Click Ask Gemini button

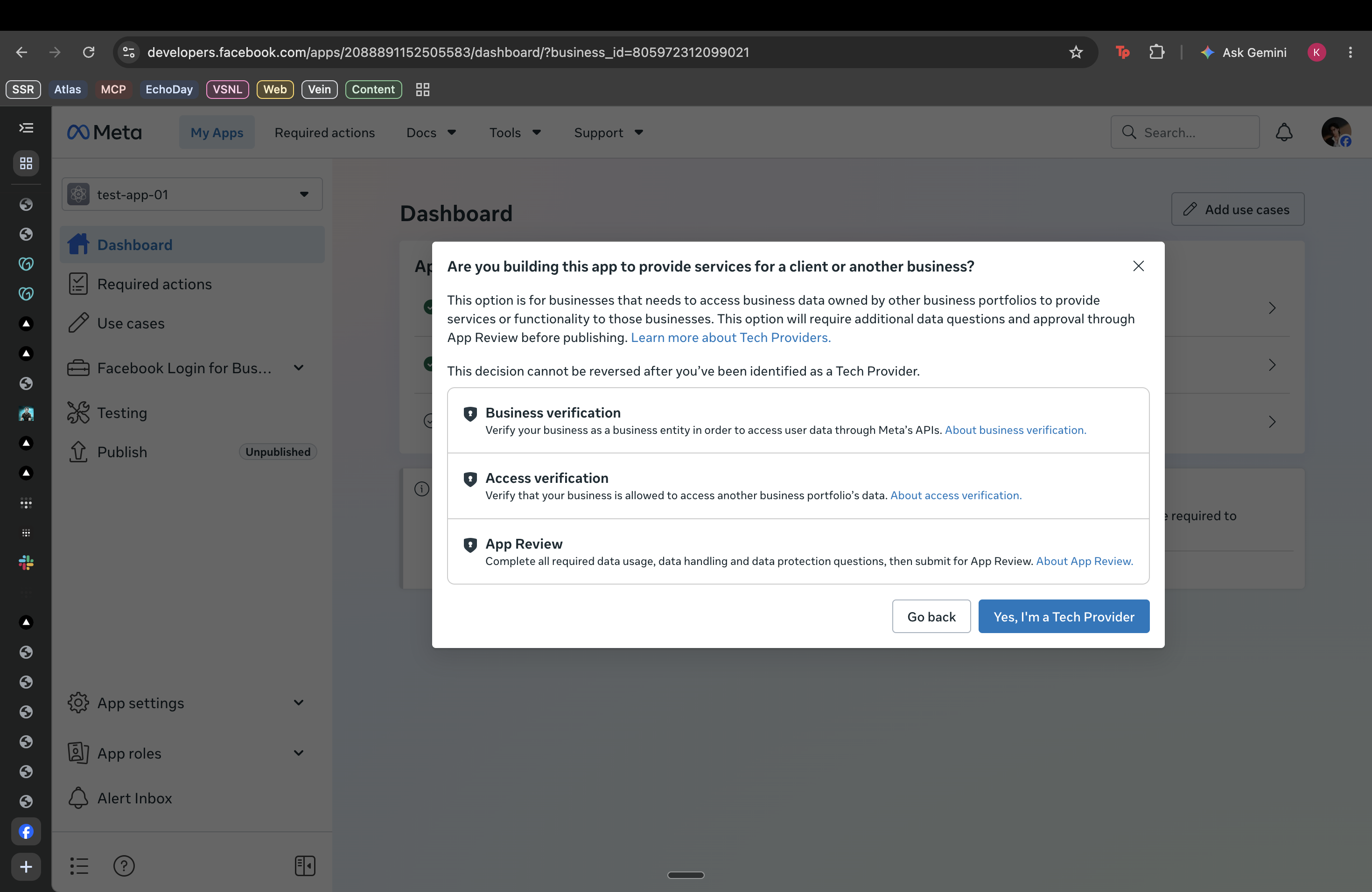coord(1244,52)
